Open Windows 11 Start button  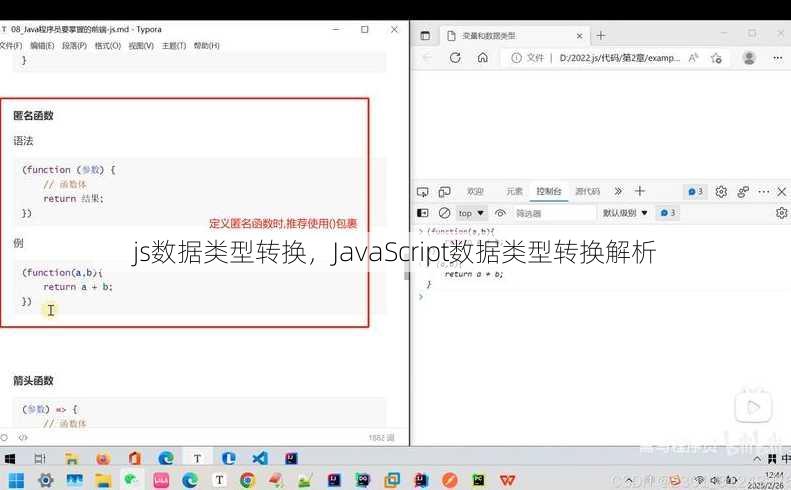point(16,480)
